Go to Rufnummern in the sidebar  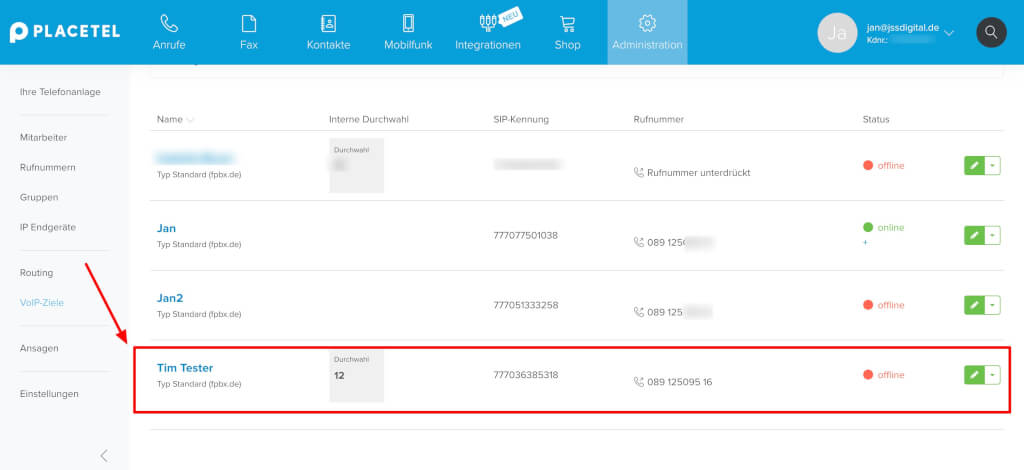(x=48, y=167)
